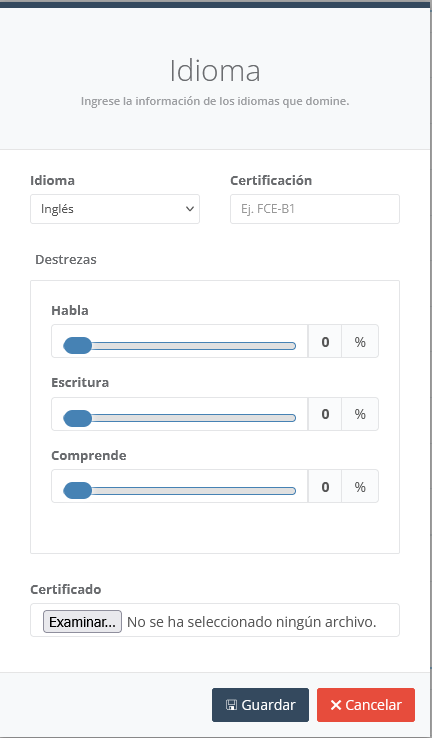
Task: Click the Habla slider handle
Action: click(78, 345)
